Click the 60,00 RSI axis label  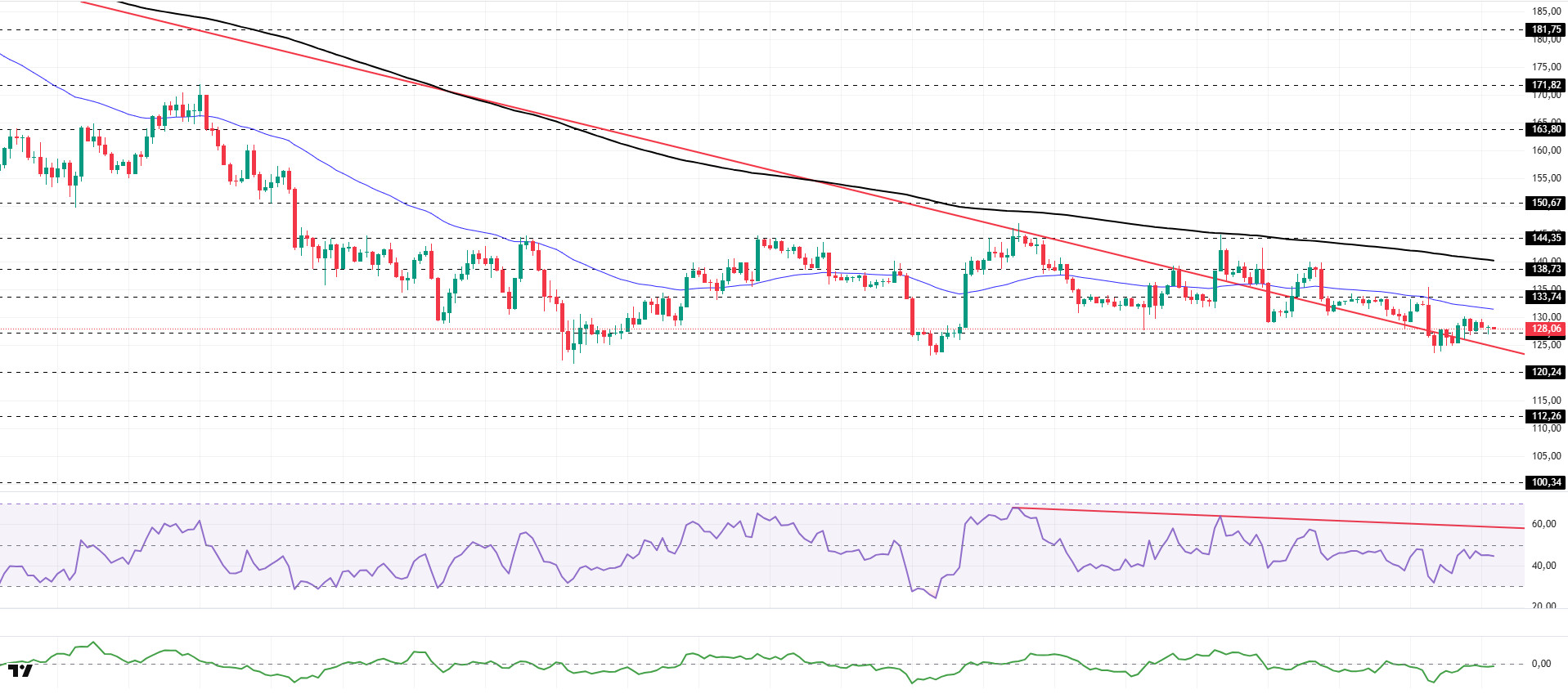tap(1543, 524)
